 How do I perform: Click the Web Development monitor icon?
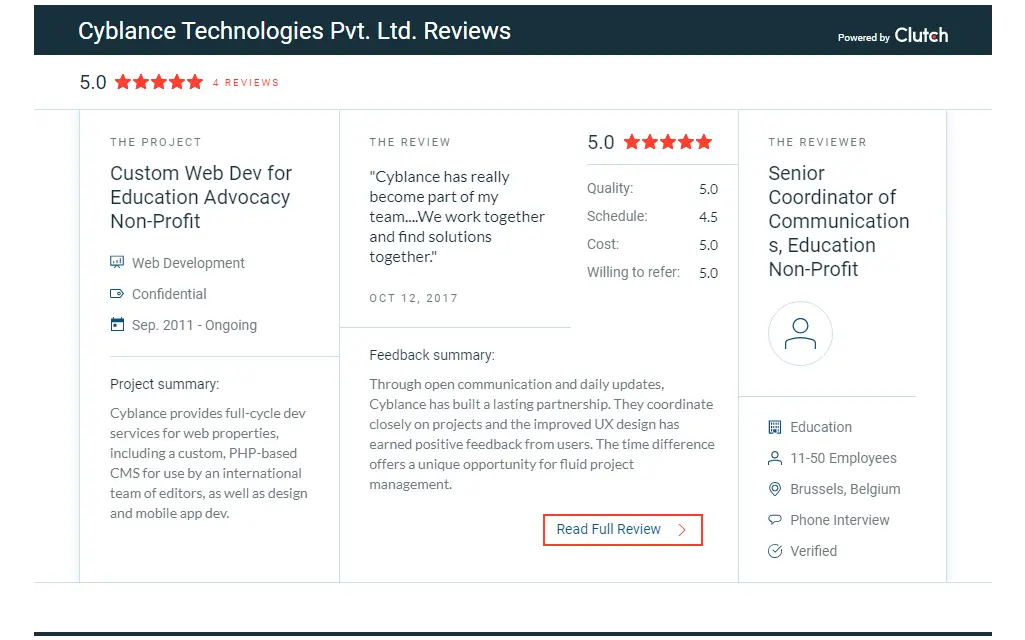pyautogui.click(x=117, y=262)
